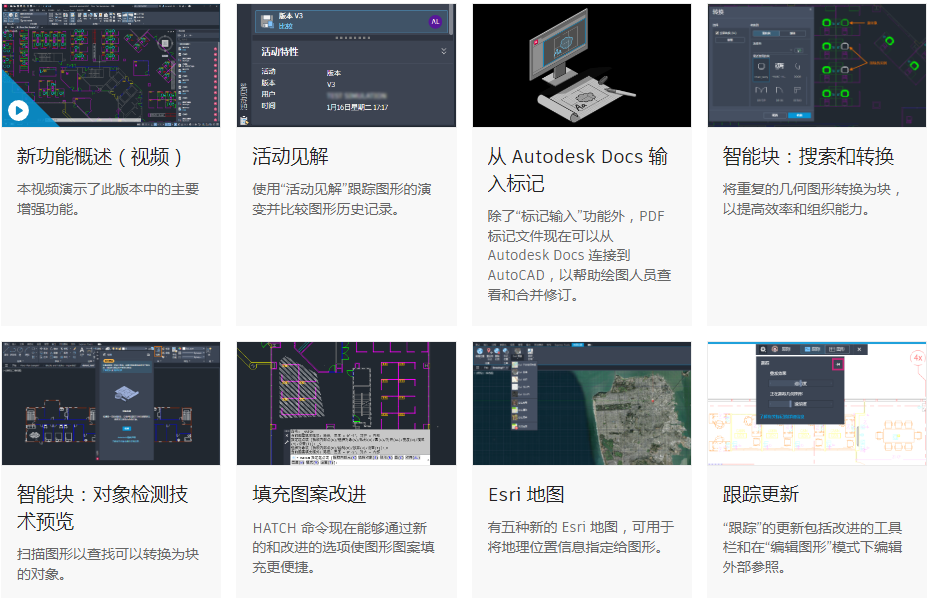The height and width of the screenshot is (598, 930).
Task: Click the 智能块：搜索和转换 title
Action: [x=808, y=157]
